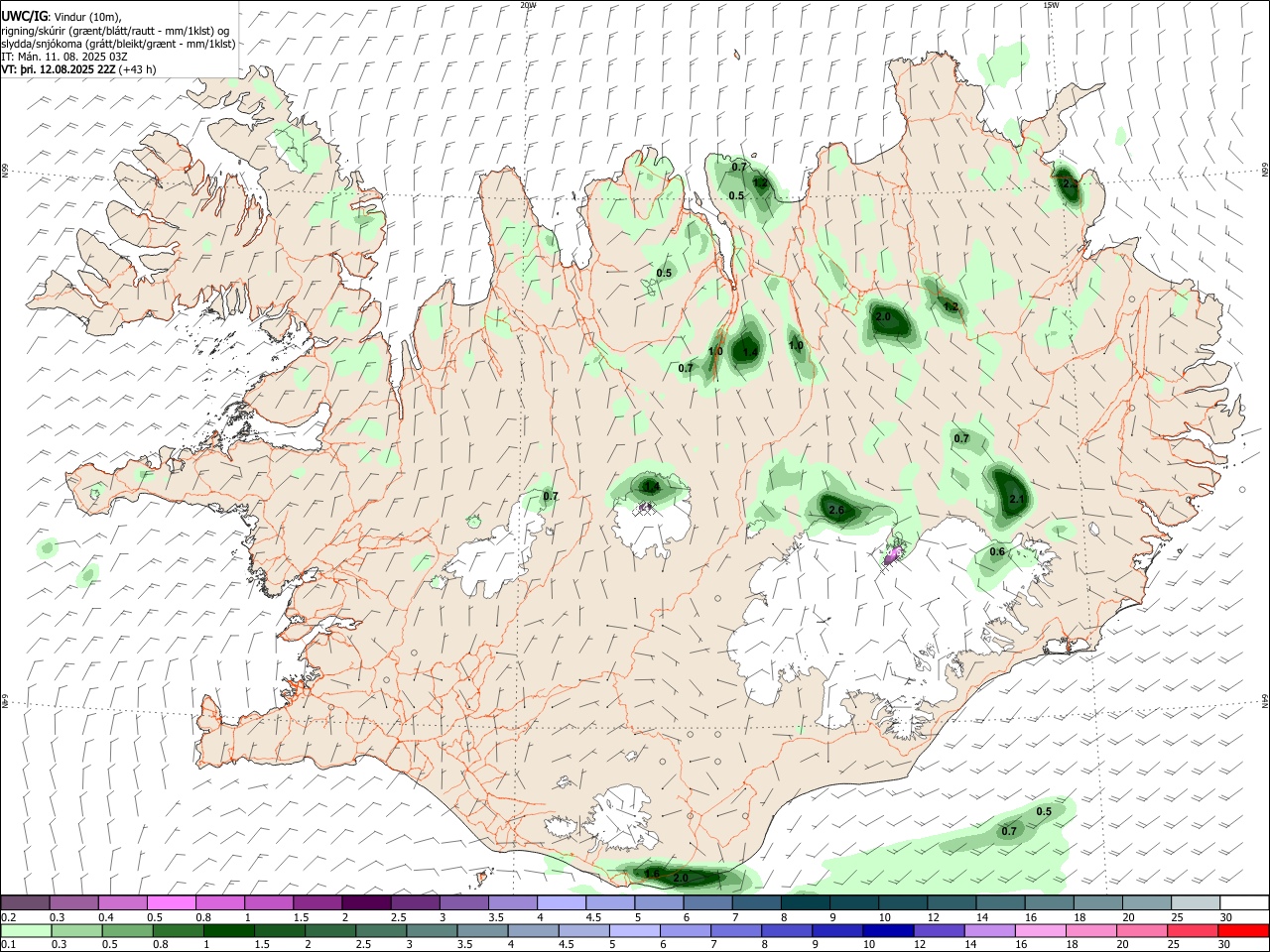Screen dimensions: 1270x952
Task: Click the dark teal snow swatch at 8
Action: click(x=806, y=902)
